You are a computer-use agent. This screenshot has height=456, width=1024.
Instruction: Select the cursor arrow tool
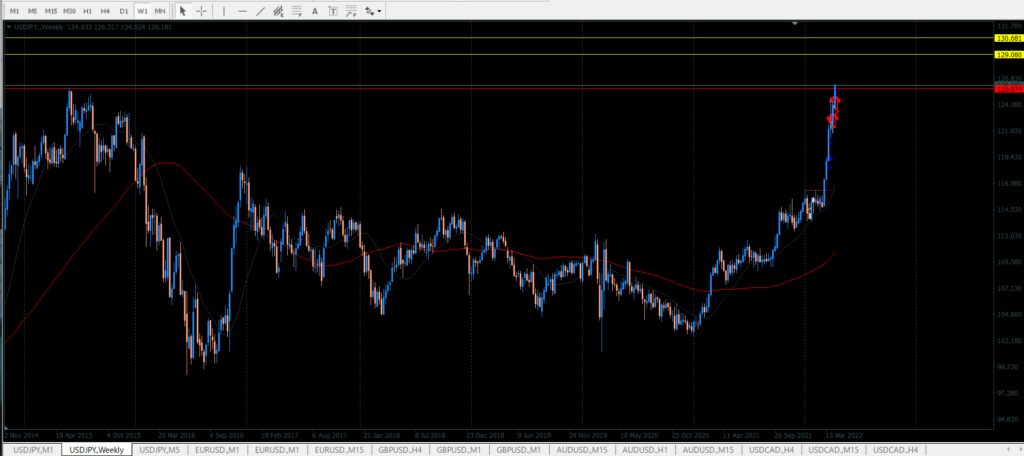[x=183, y=10]
